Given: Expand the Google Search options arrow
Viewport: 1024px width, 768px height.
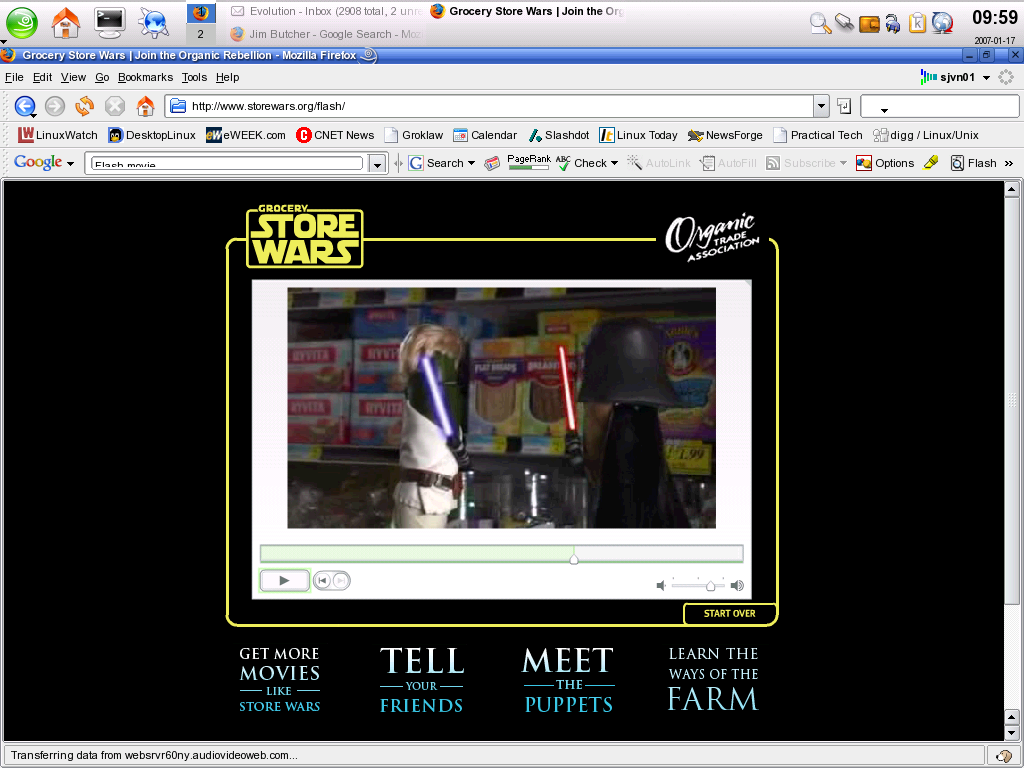Looking at the screenshot, I should [471, 163].
